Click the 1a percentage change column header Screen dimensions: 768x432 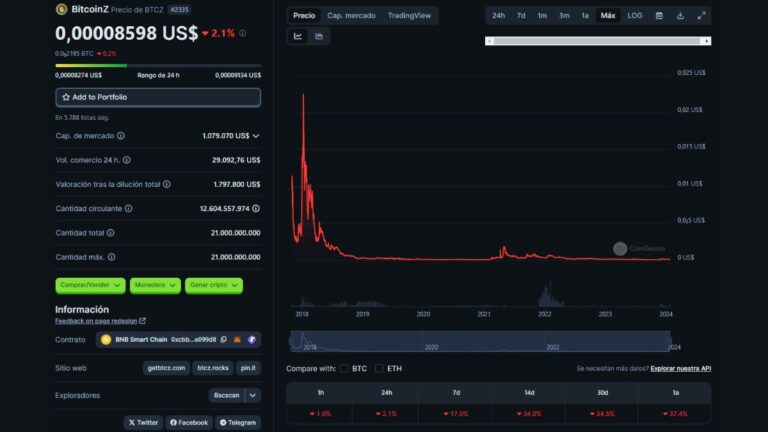point(675,393)
